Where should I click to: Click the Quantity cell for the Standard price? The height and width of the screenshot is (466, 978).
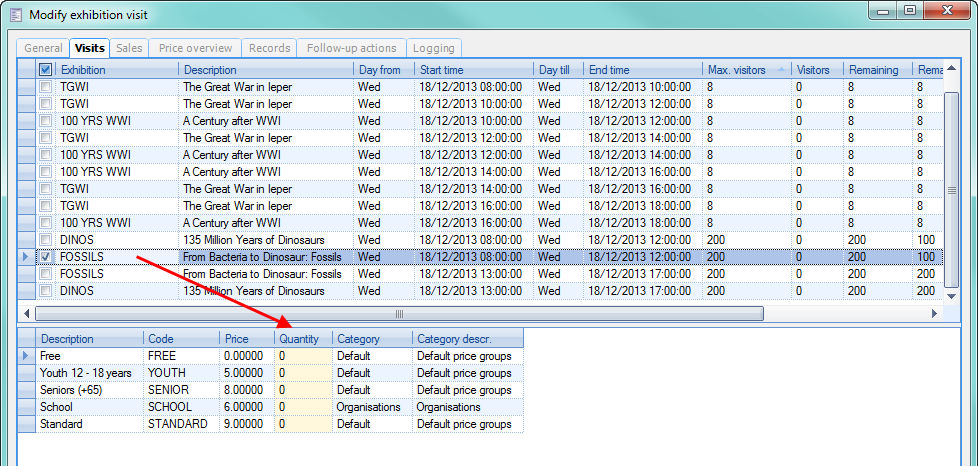(x=303, y=424)
